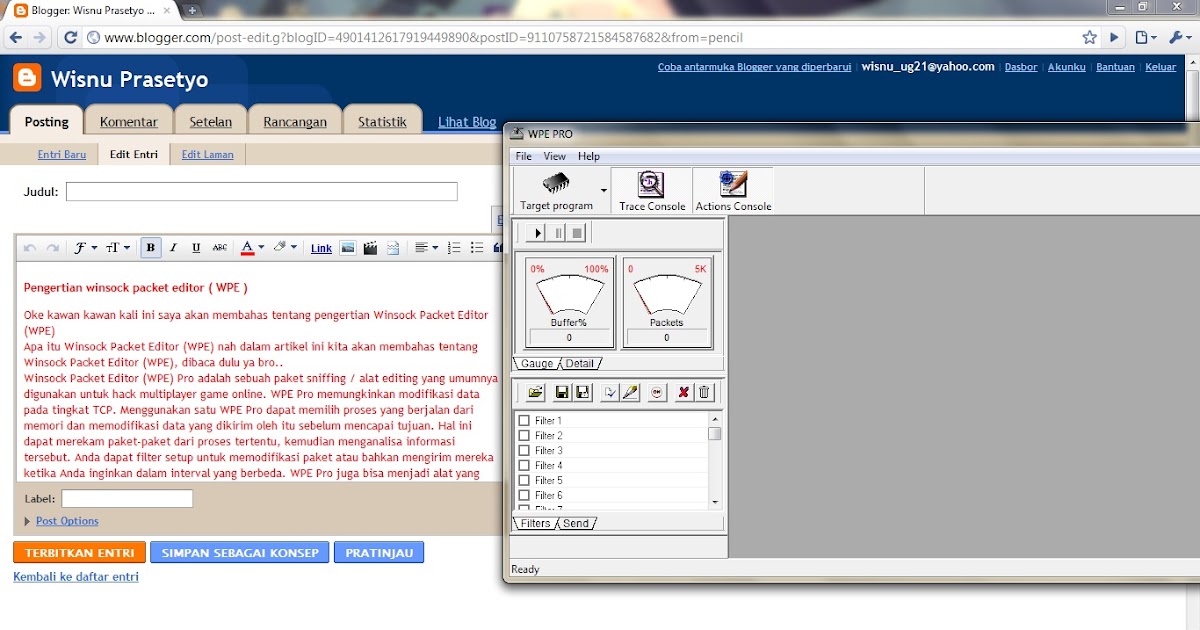Viewport: 1200px width, 630px height.
Task: Pause packet logging in WPE PRO
Action: (x=557, y=232)
